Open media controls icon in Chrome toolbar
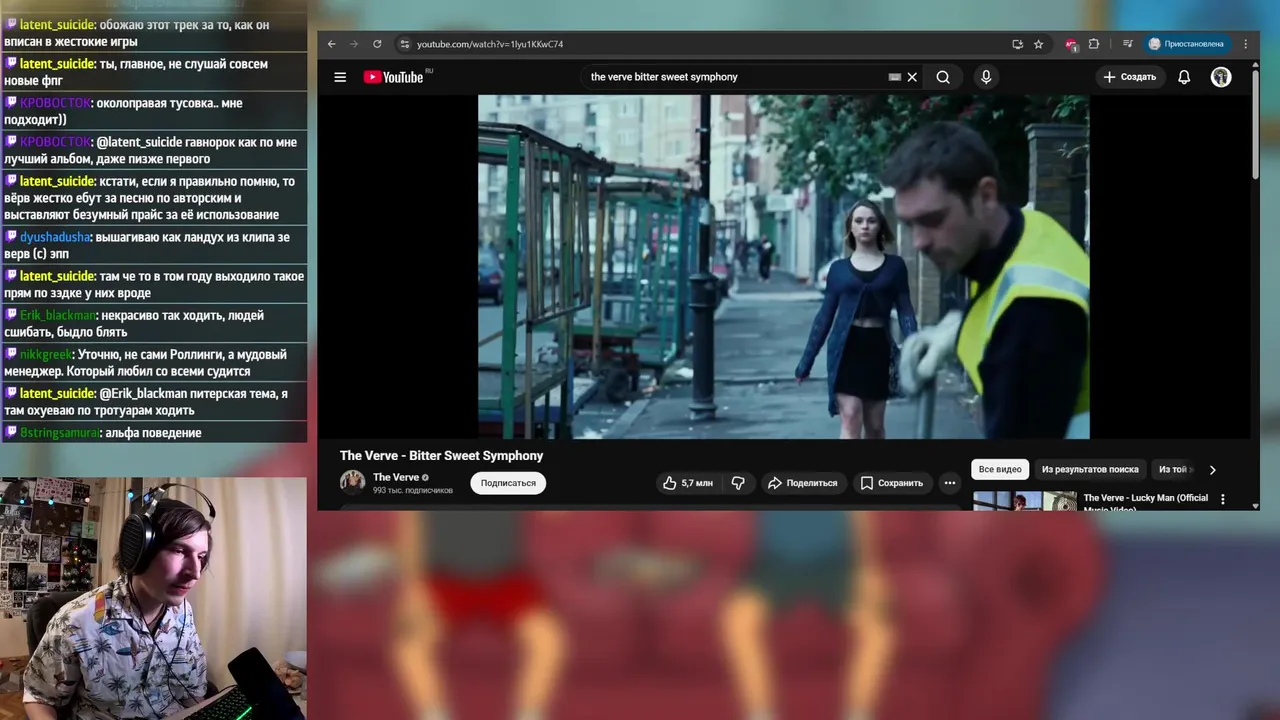The width and height of the screenshot is (1280, 720). point(1127,44)
